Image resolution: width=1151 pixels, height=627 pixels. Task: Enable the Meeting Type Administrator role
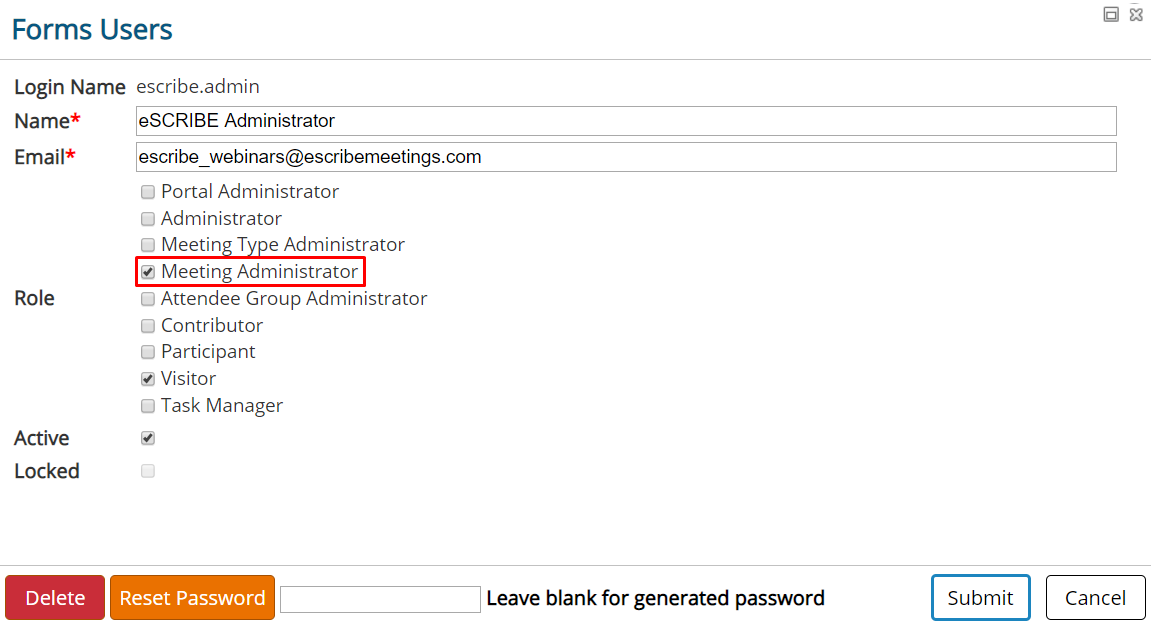coord(147,245)
